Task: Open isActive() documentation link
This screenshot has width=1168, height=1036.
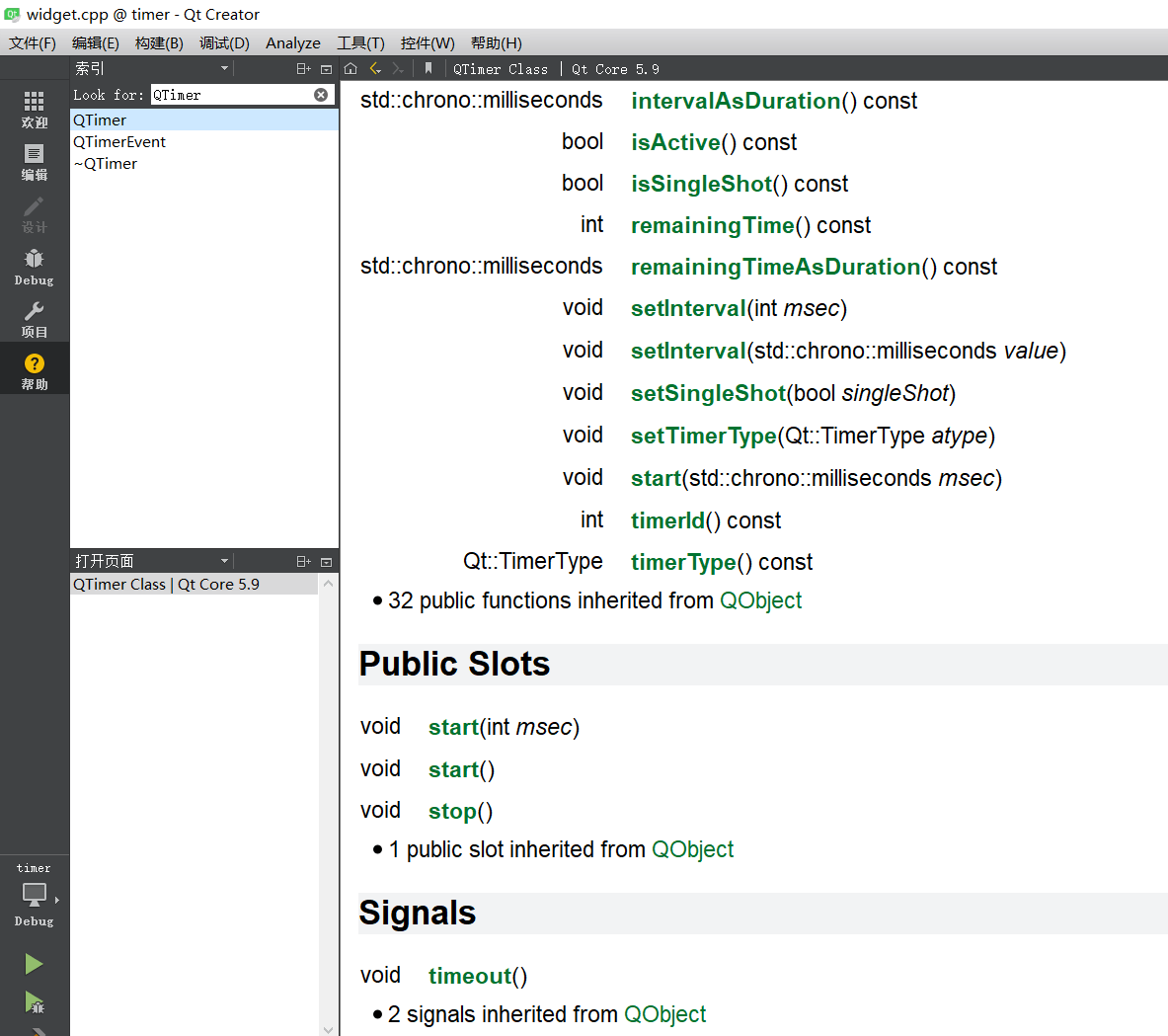Action: pos(675,142)
